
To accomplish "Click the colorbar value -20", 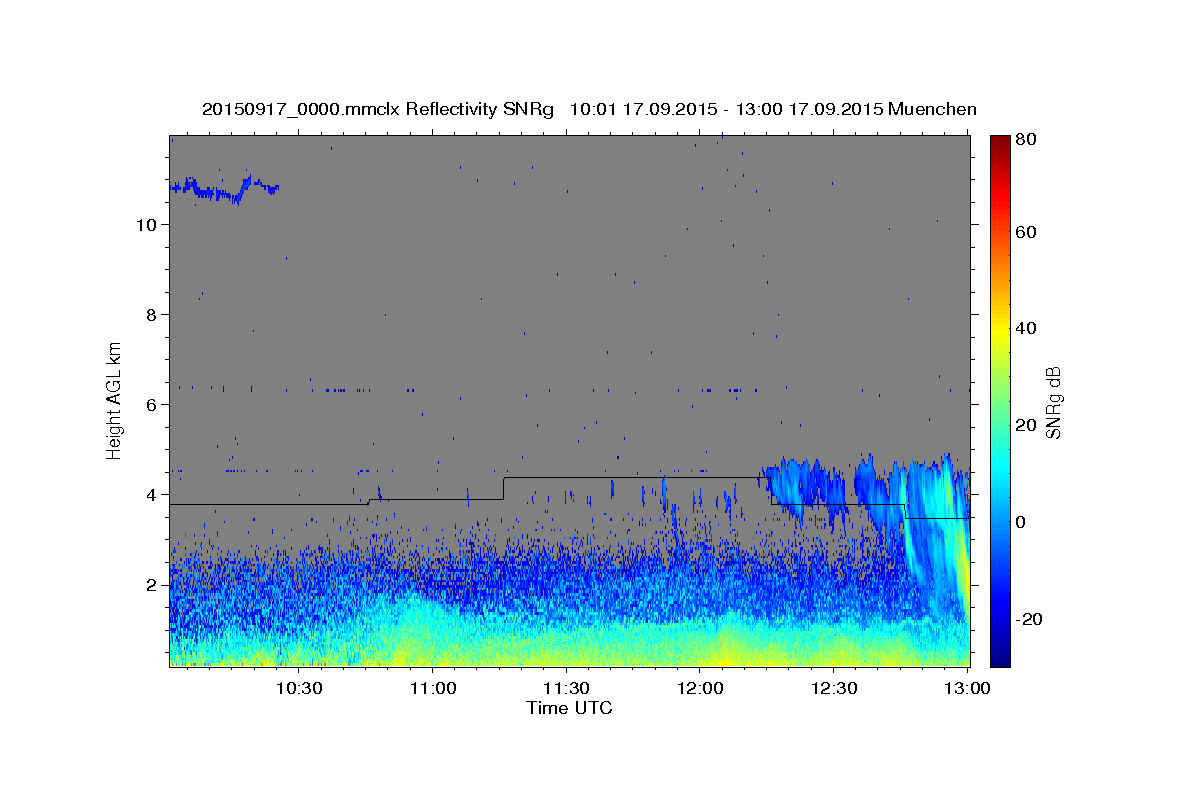I will tap(1028, 619).
